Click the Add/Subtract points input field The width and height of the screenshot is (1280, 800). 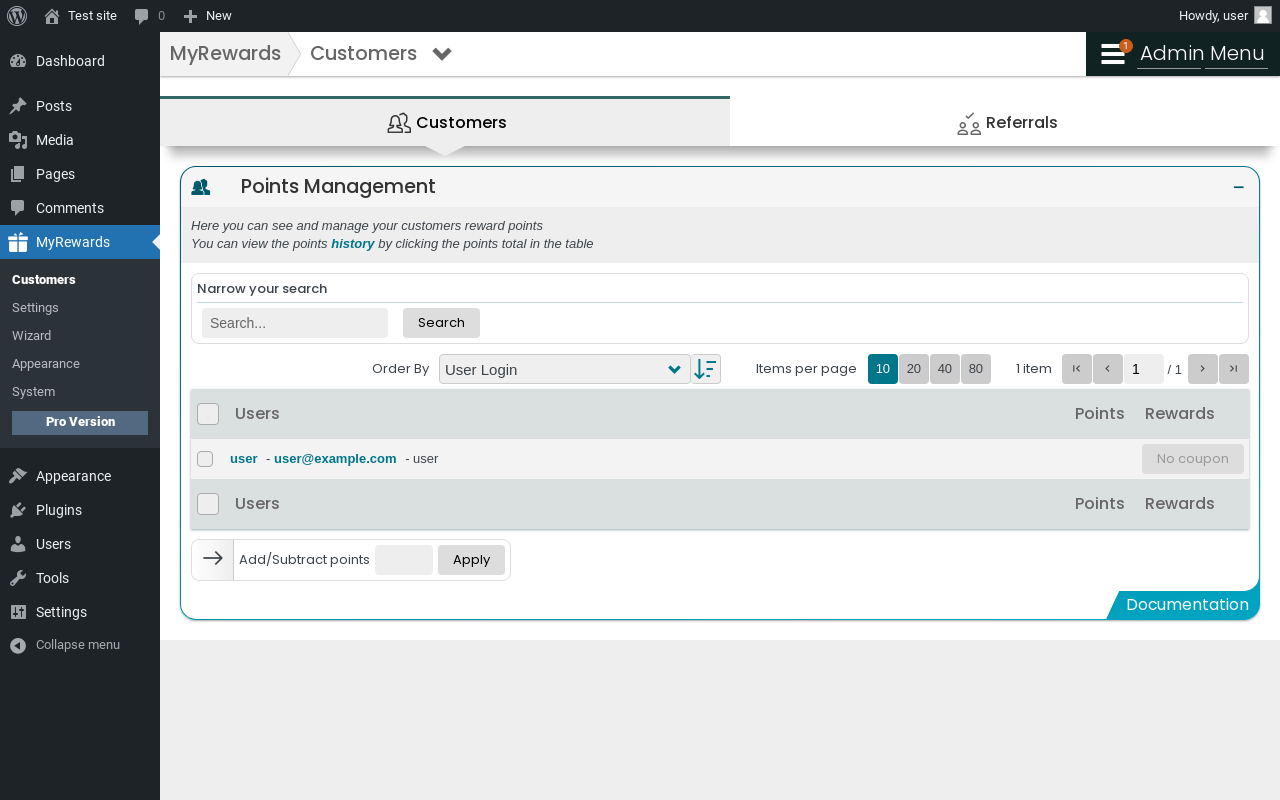point(404,560)
